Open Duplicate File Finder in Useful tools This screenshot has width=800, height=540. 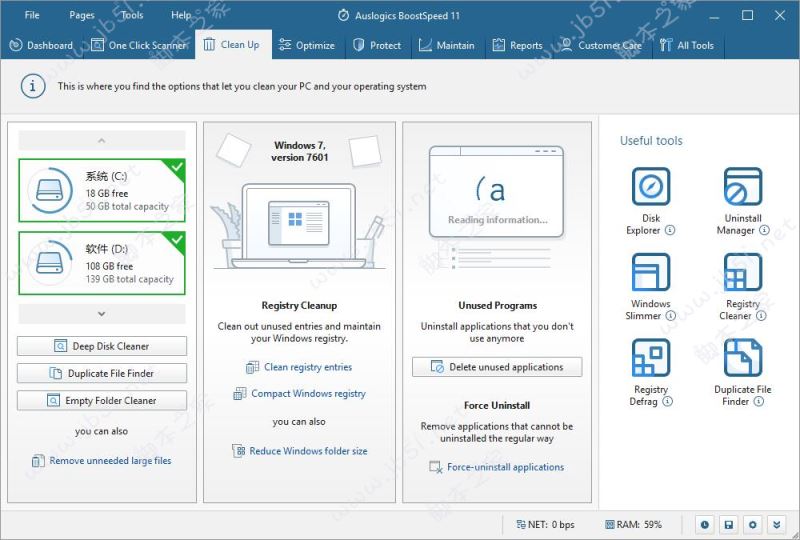coord(742,357)
